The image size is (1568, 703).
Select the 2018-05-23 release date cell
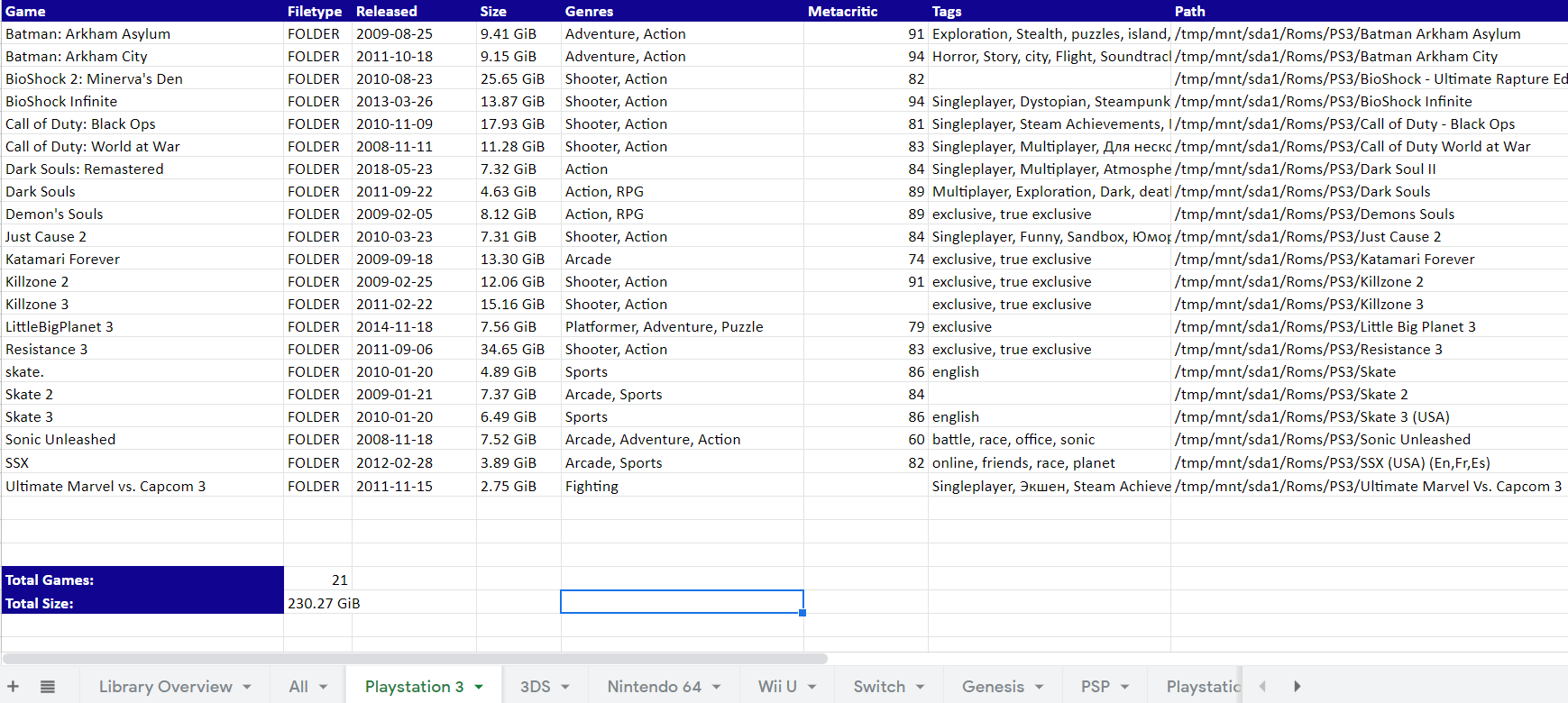coord(414,169)
